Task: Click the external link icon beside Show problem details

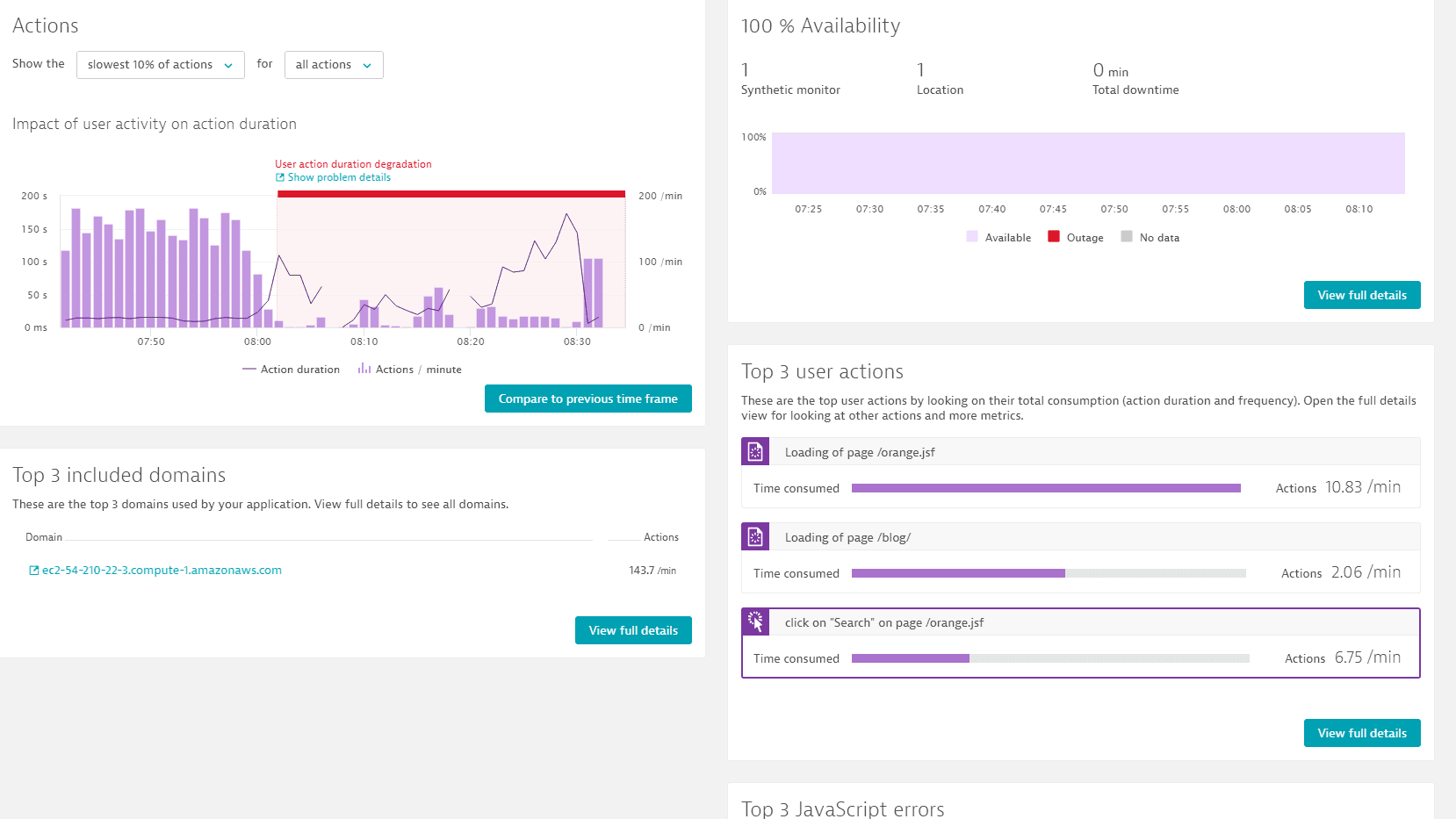Action: click(280, 177)
